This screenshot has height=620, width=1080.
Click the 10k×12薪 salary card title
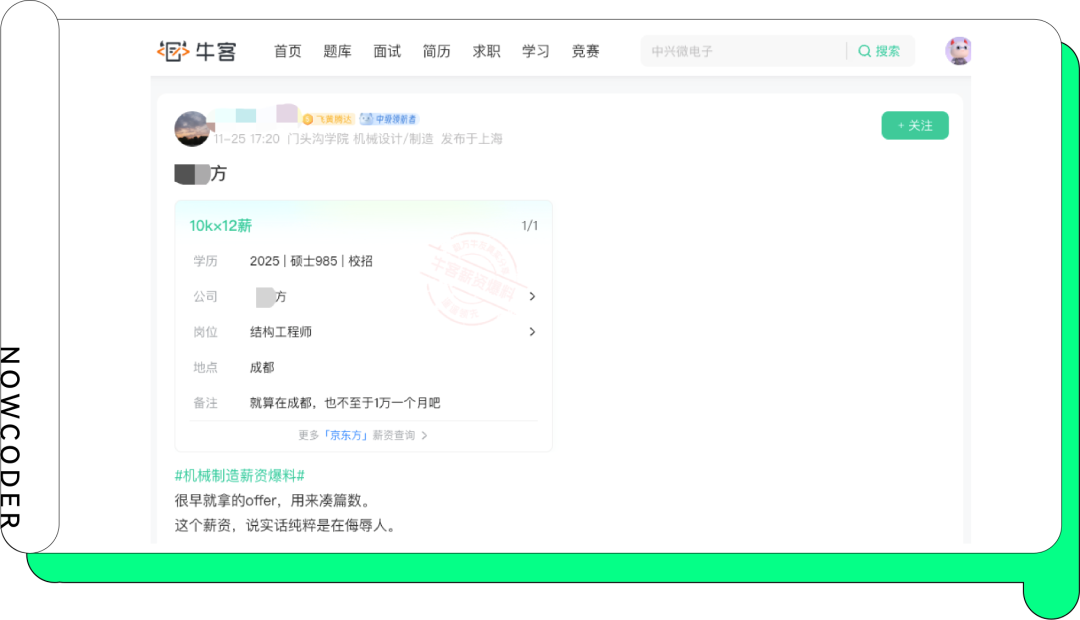[220, 226]
